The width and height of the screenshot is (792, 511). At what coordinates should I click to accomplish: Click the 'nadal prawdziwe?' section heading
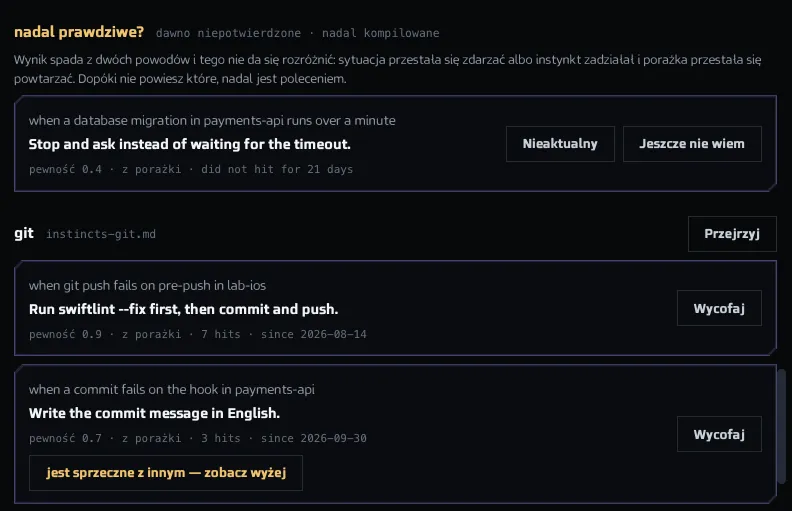pos(79,32)
